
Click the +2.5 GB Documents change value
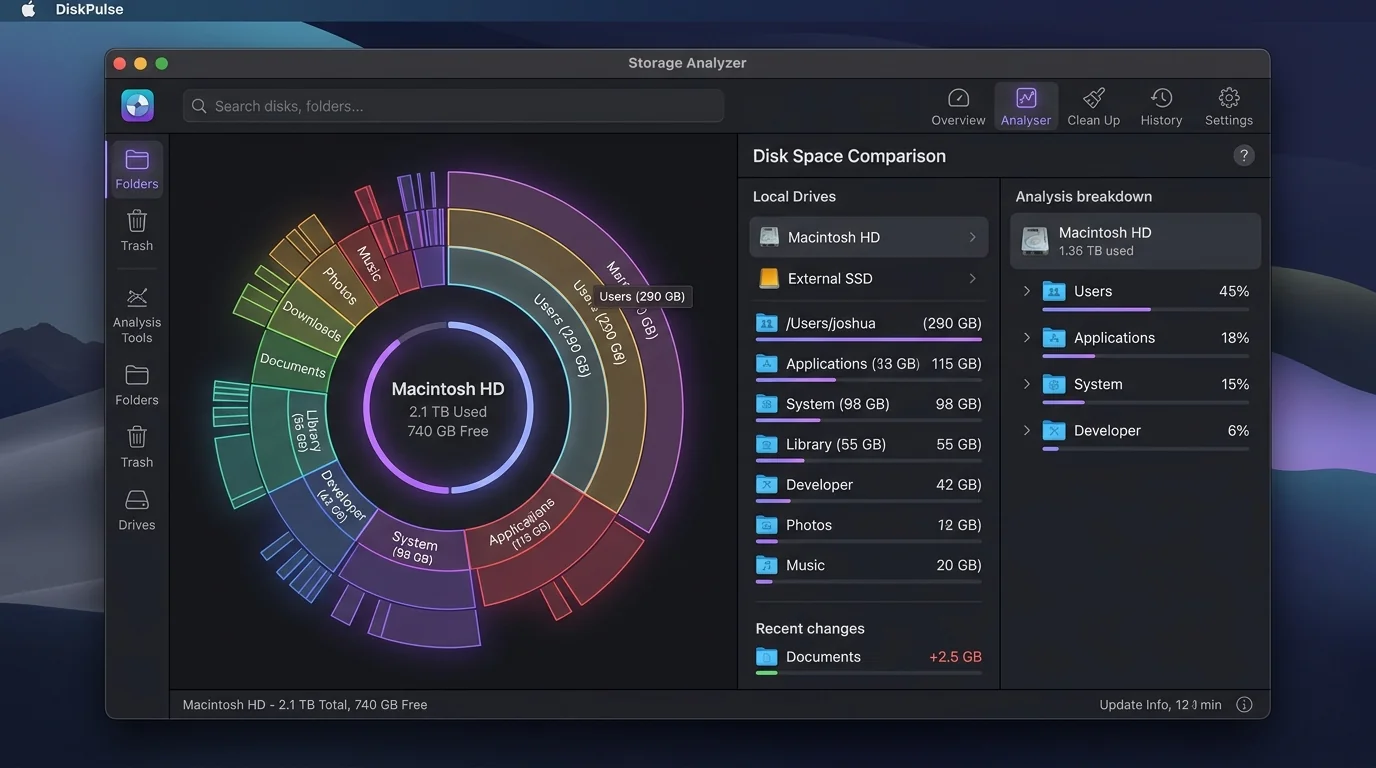tap(955, 657)
